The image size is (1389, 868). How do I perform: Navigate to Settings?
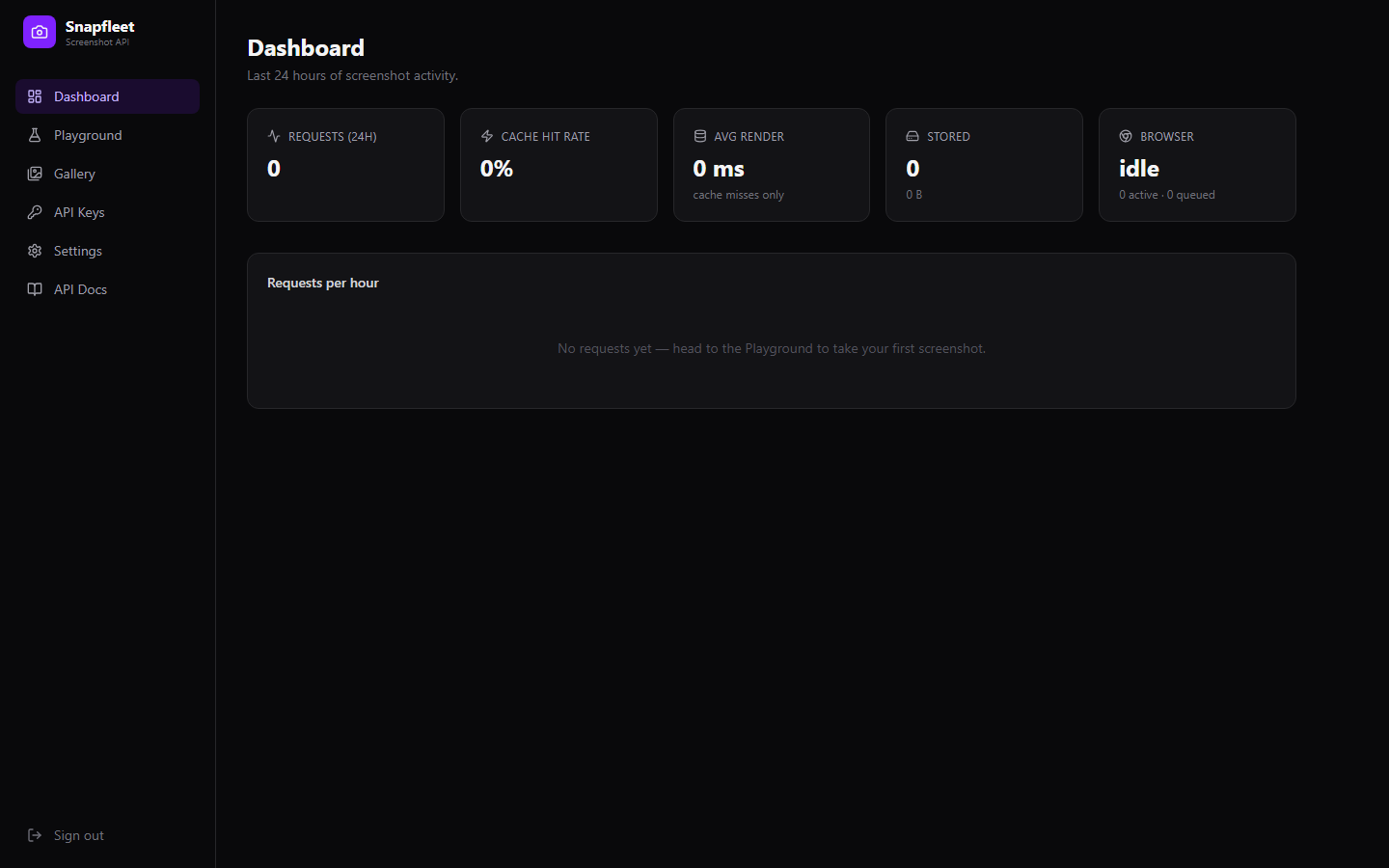point(107,251)
